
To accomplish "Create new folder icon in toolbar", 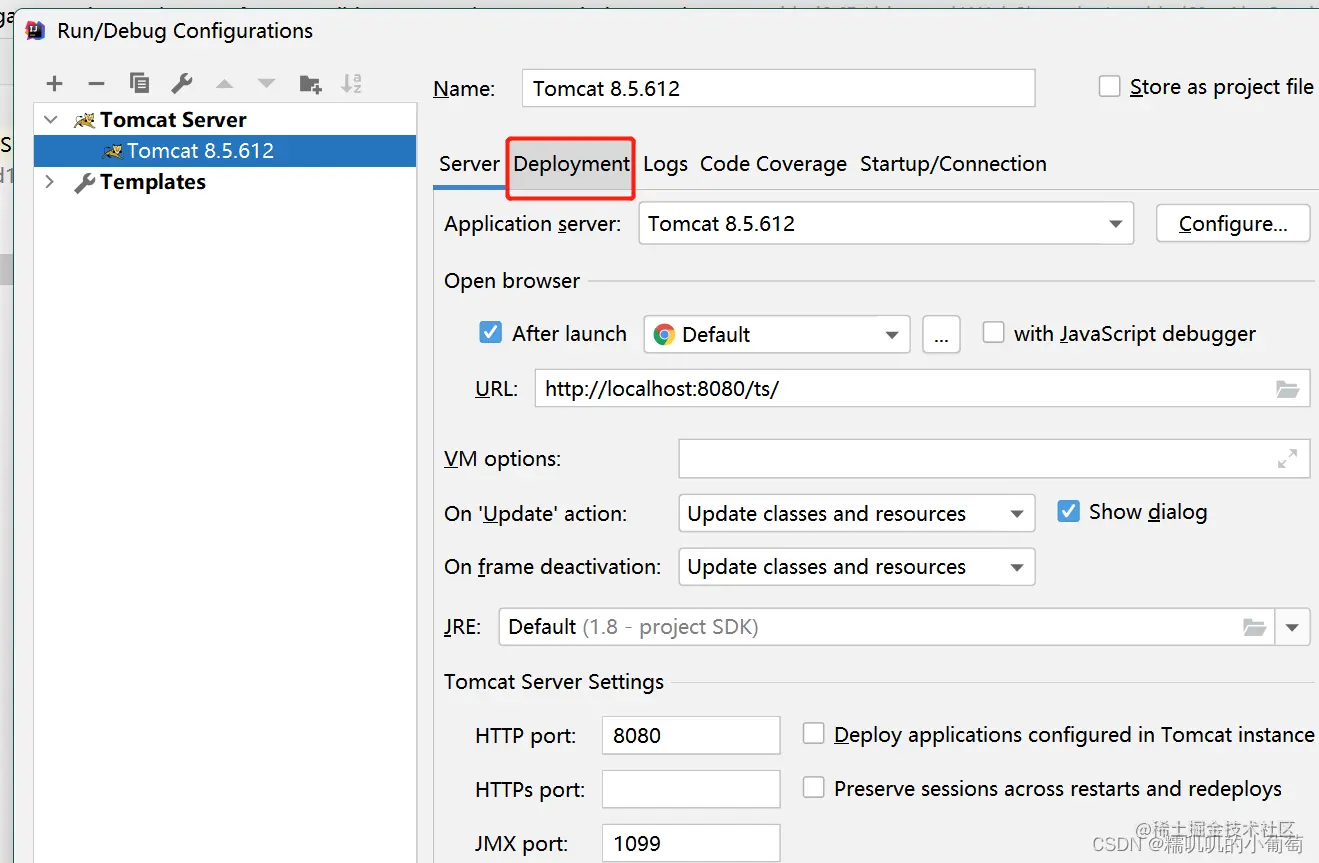I will [x=311, y=84].
